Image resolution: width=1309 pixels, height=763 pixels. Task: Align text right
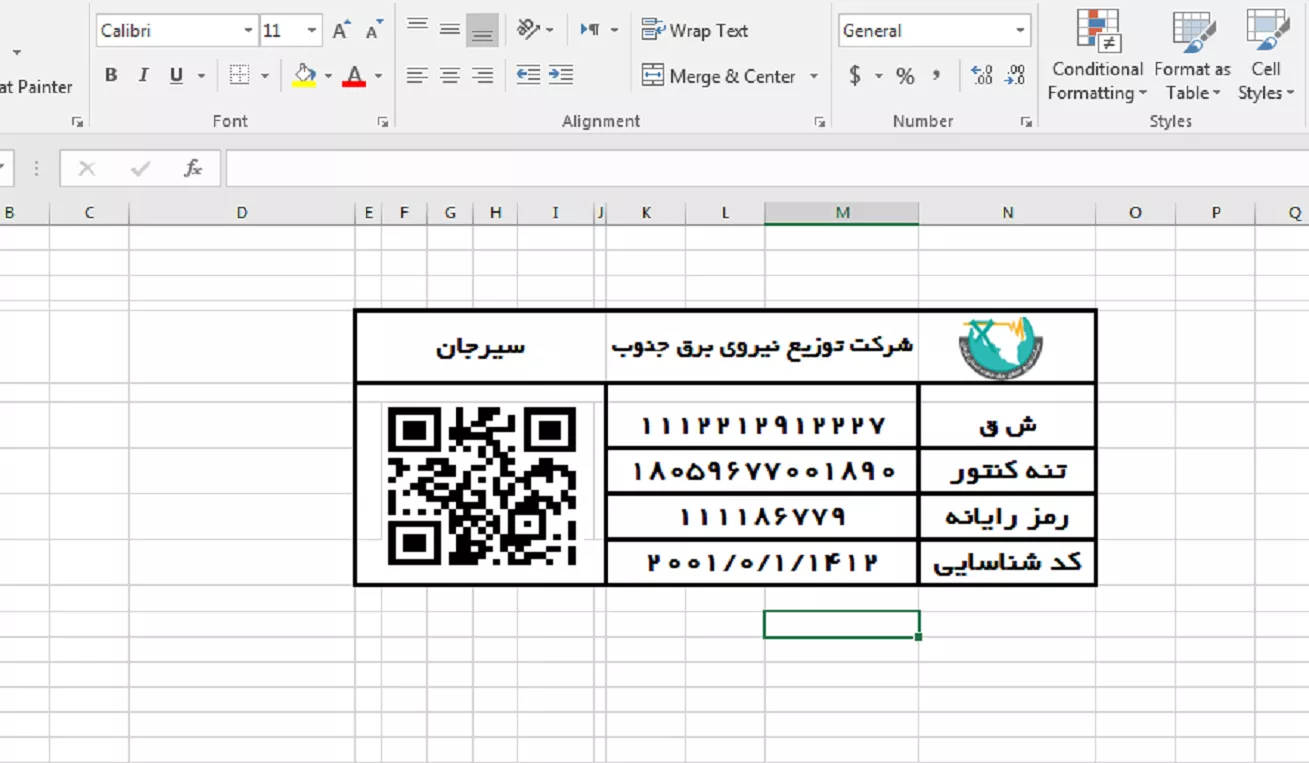(x=483, y=76)
